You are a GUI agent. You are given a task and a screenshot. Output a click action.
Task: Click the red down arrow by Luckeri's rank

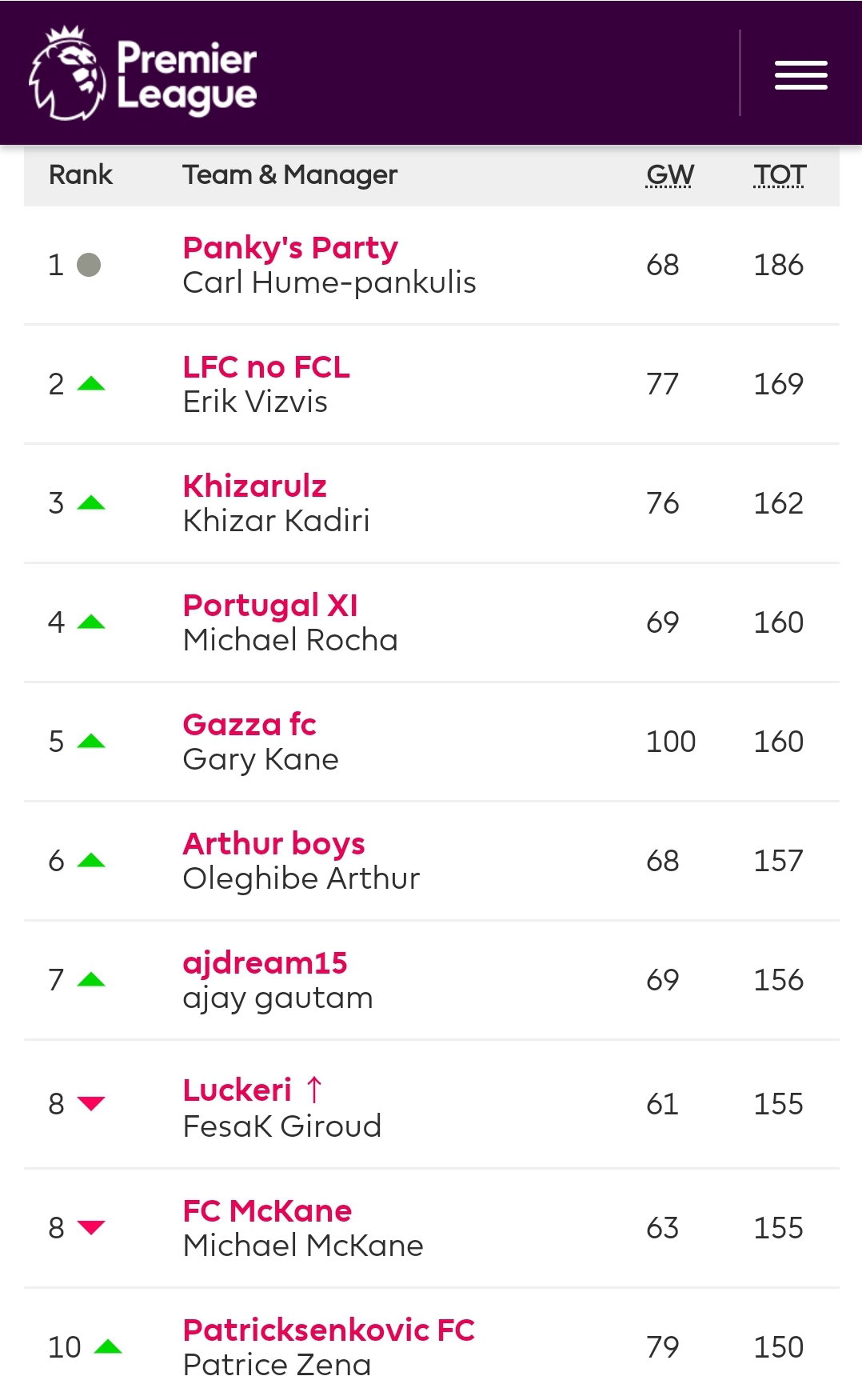pos(91,1104)
